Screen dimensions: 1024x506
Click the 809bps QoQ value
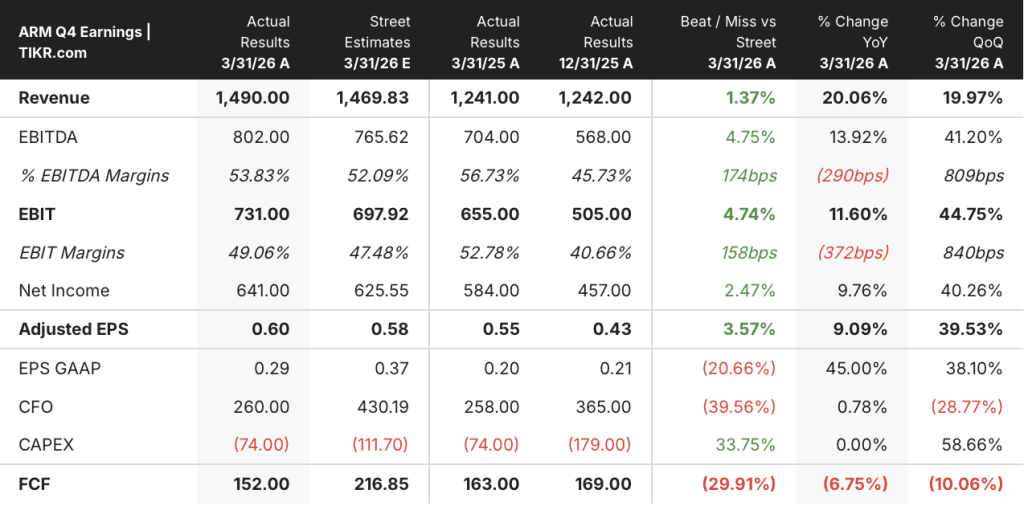coord(974,176)
